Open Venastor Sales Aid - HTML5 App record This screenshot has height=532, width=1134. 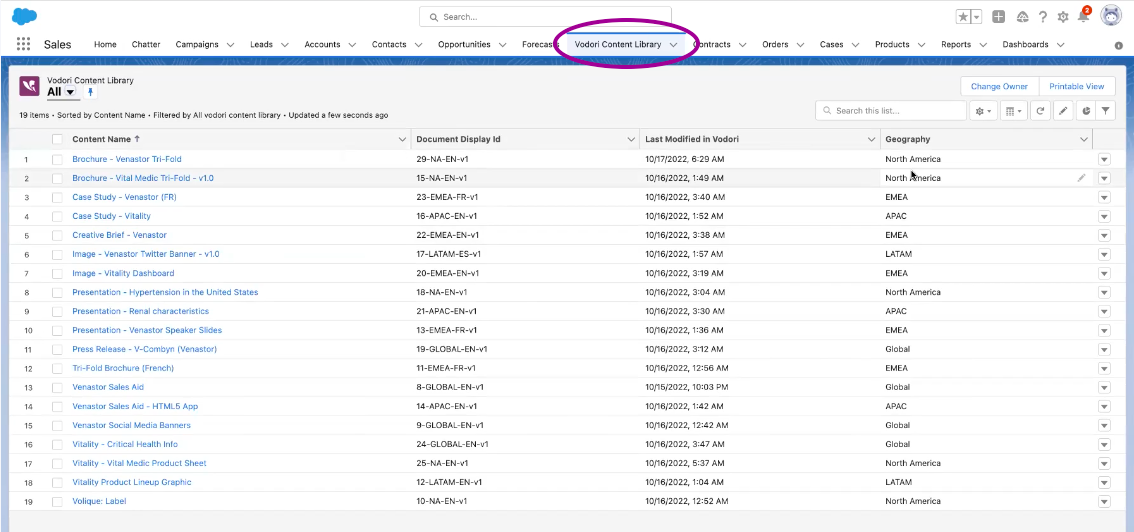pyautogui.click(x=135, y=406)
